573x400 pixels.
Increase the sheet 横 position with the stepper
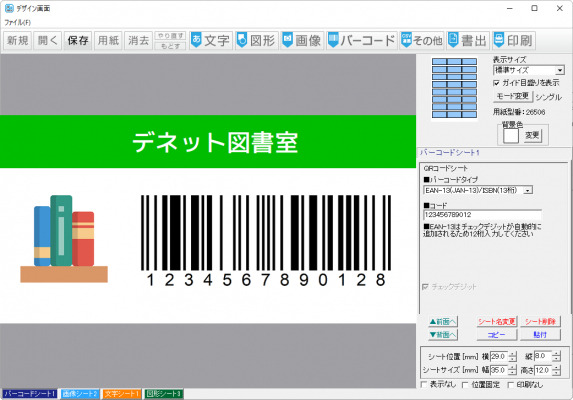pos(513,354)
